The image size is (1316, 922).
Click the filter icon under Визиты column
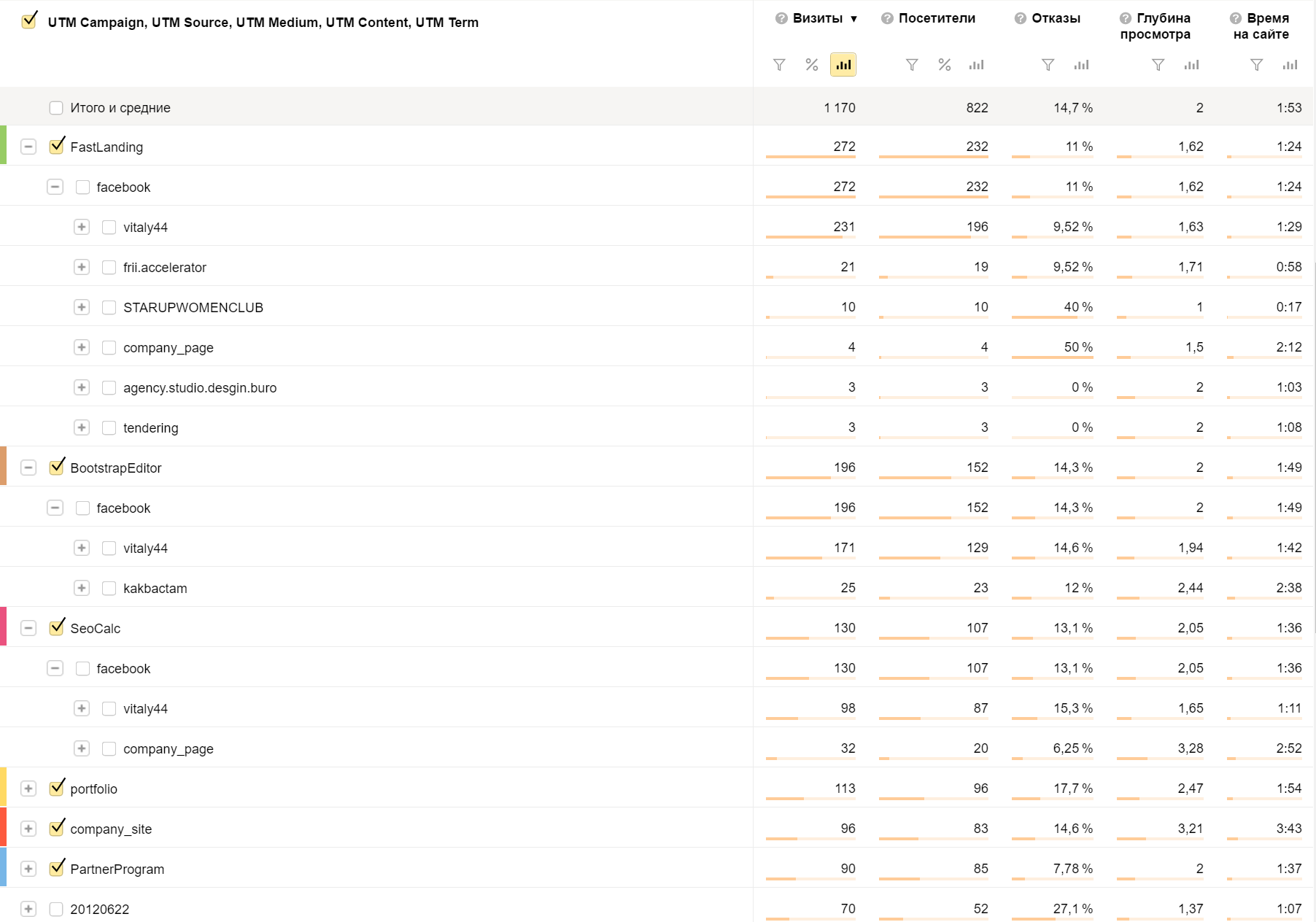coord(779,65)
